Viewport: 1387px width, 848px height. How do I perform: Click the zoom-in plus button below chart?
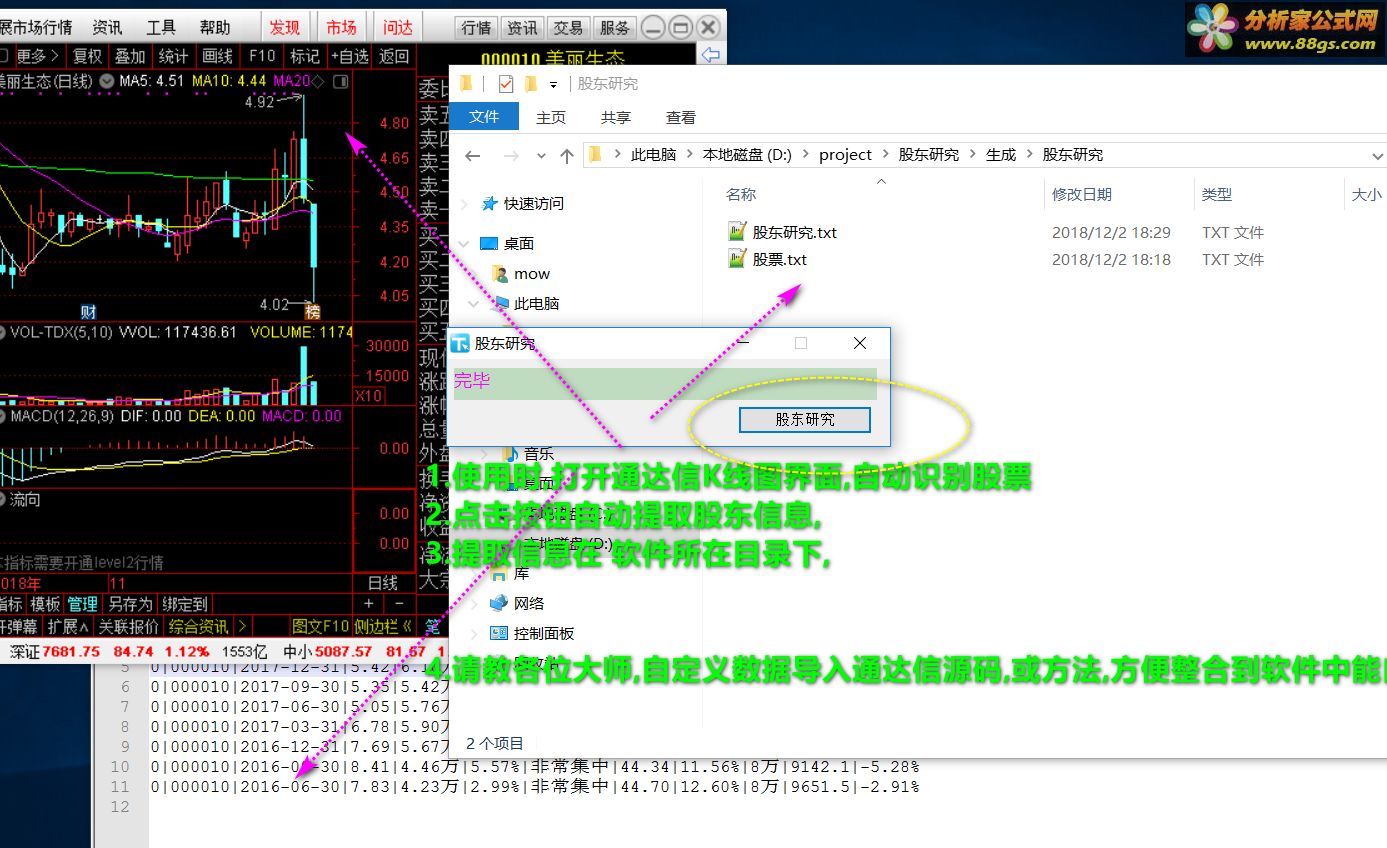tap(369, 604)
